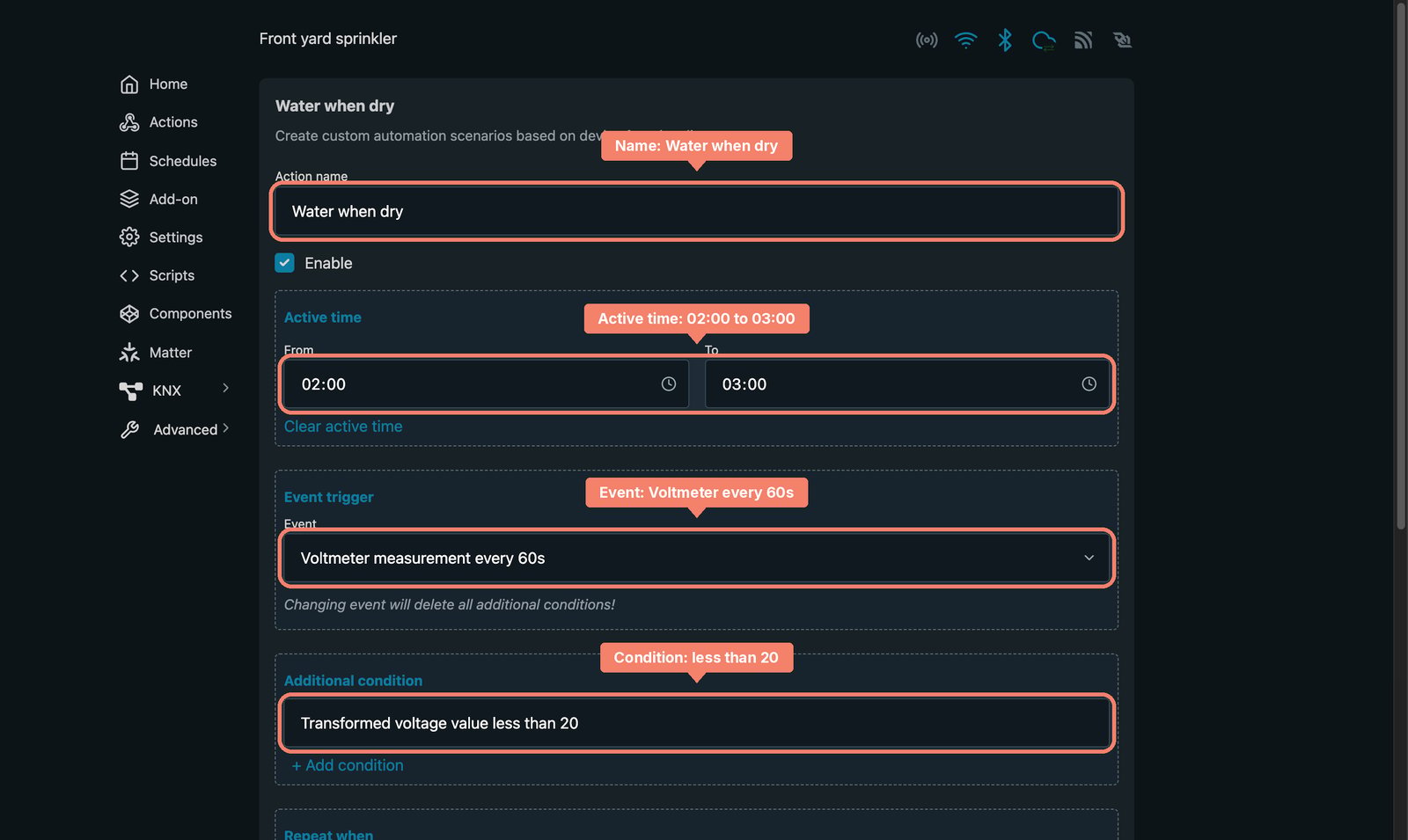Click the Home house icon
Screen dimensions: 1408x840
coord(129,84)
